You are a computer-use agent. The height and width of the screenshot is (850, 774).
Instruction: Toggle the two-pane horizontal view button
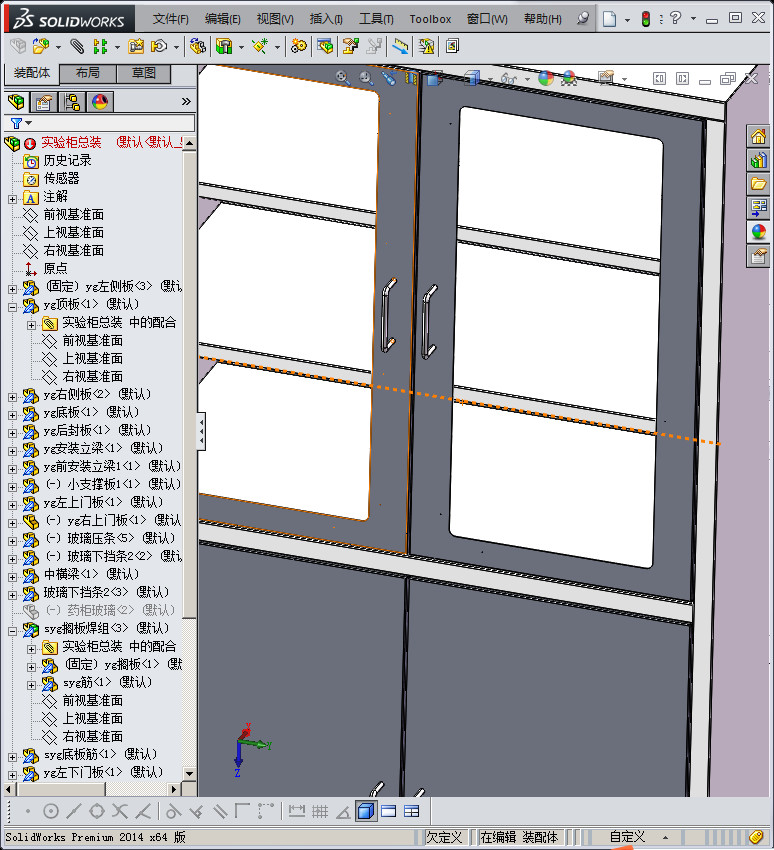tap(389, 811)
